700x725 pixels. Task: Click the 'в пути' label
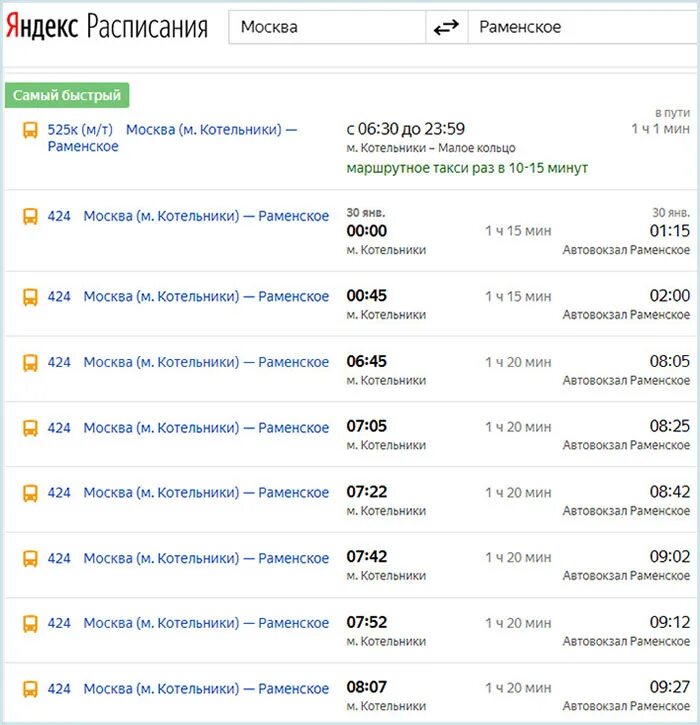click(672, 112)
